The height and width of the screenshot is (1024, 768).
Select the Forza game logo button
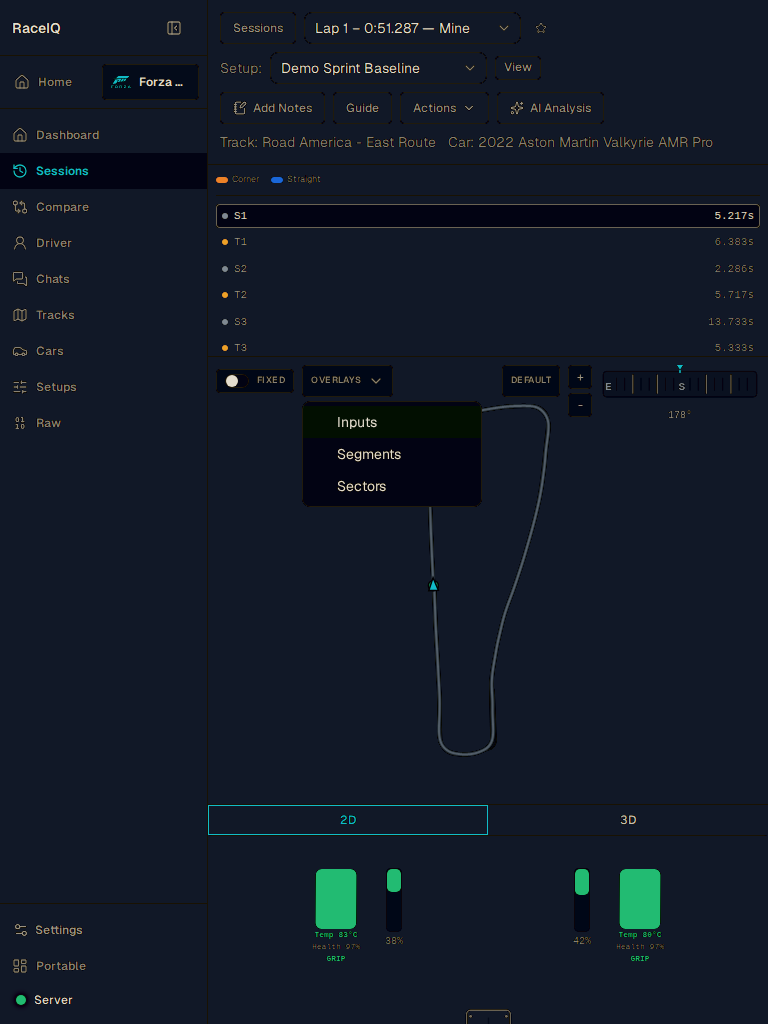click(x=150, y=82)
